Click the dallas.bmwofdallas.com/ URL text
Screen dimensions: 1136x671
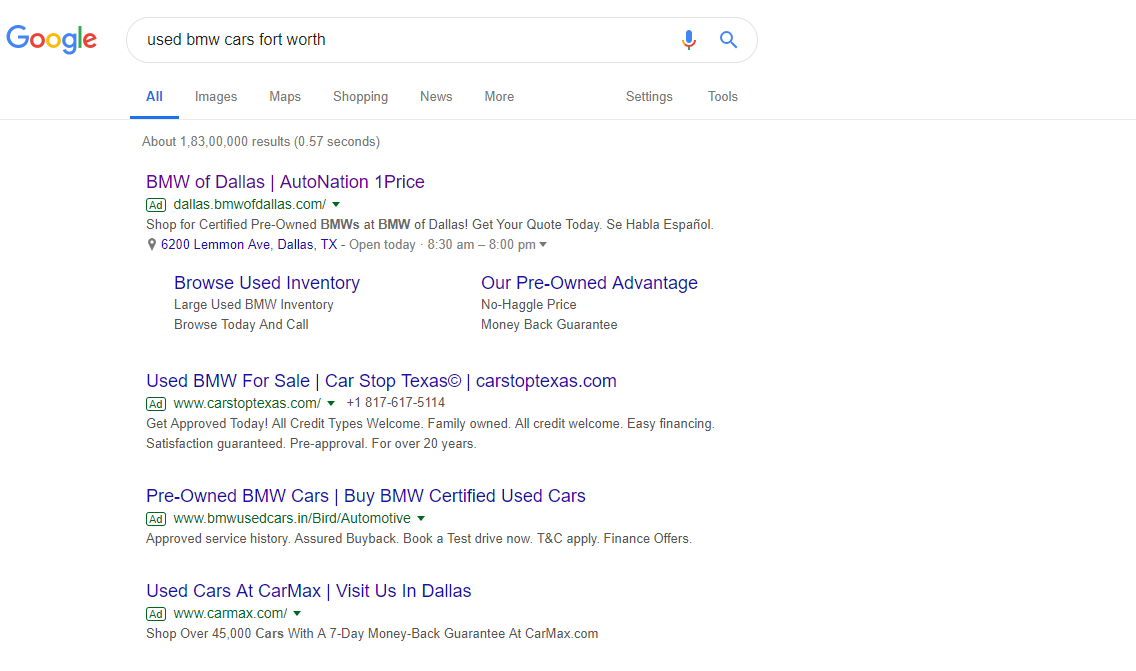pyautogui.click(x=250, y=205)
